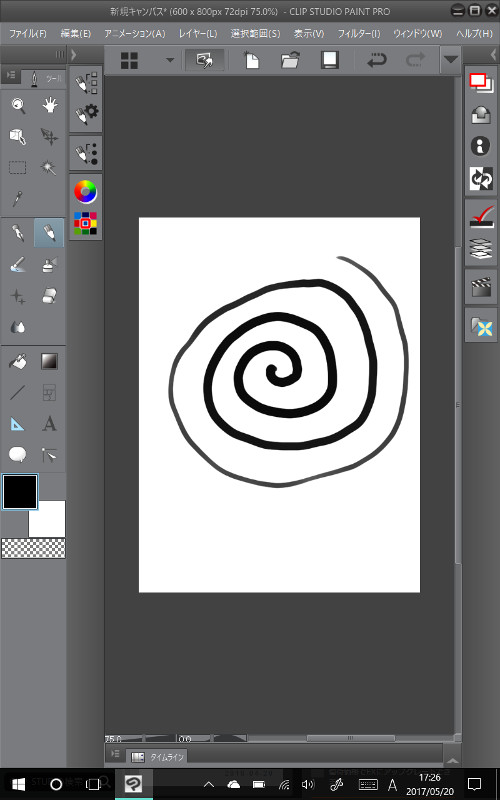Select the Gradient tool

(49, 362)
